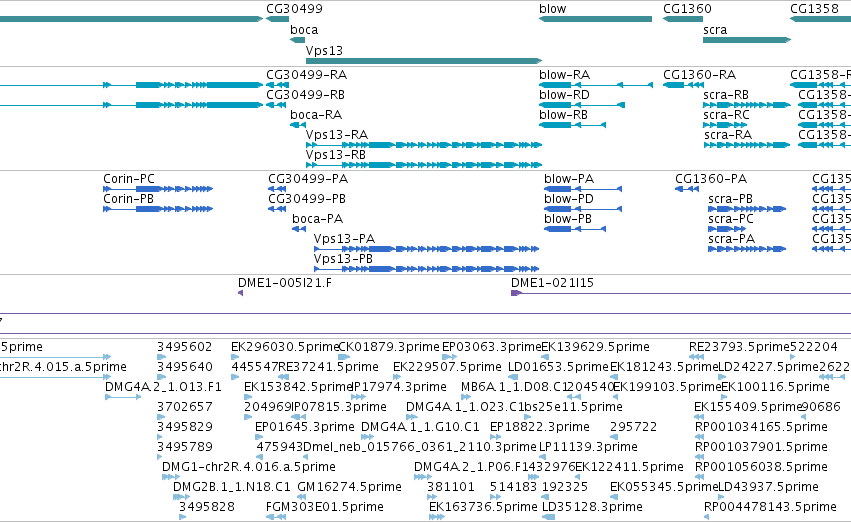Select the Vps13-RA transcript label

[336, 135]
